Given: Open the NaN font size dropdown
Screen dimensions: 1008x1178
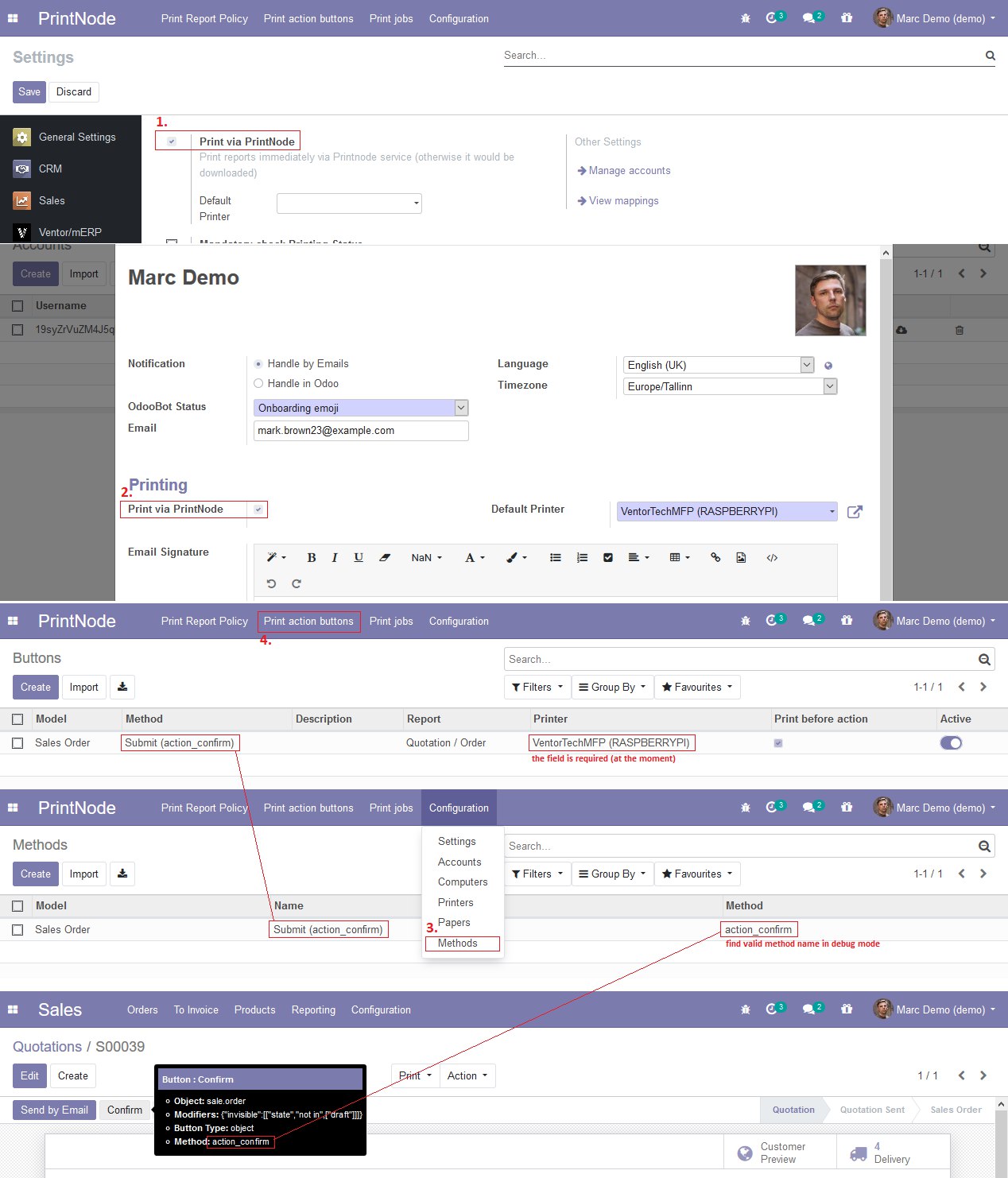Looking at the screenshot, I should coord(427,558).
